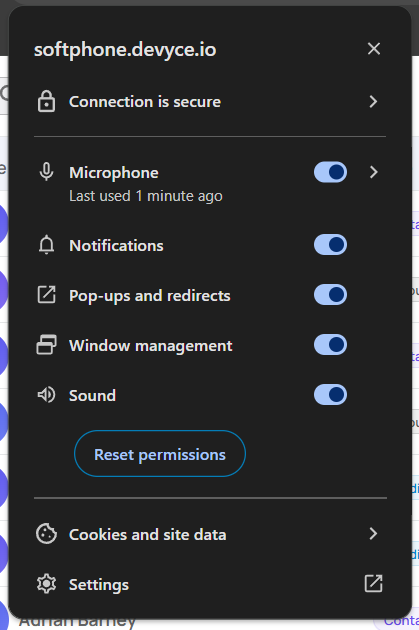Turn off the Notifications toggle

330,245
